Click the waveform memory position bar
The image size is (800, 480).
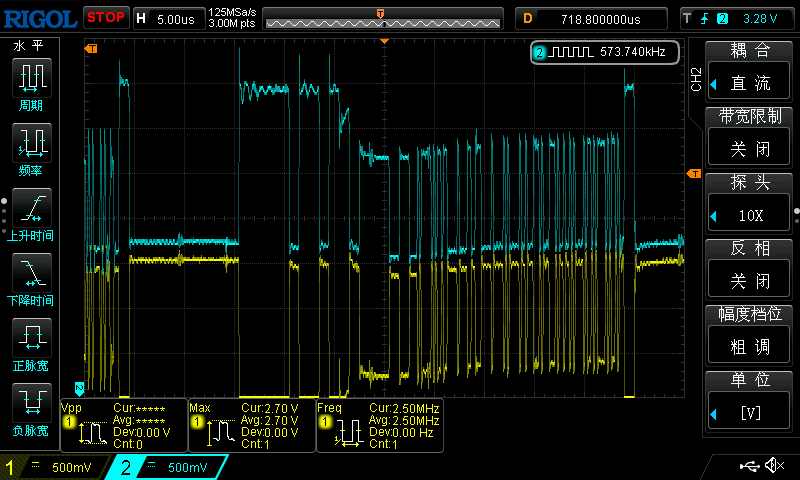tap(382, 18)
